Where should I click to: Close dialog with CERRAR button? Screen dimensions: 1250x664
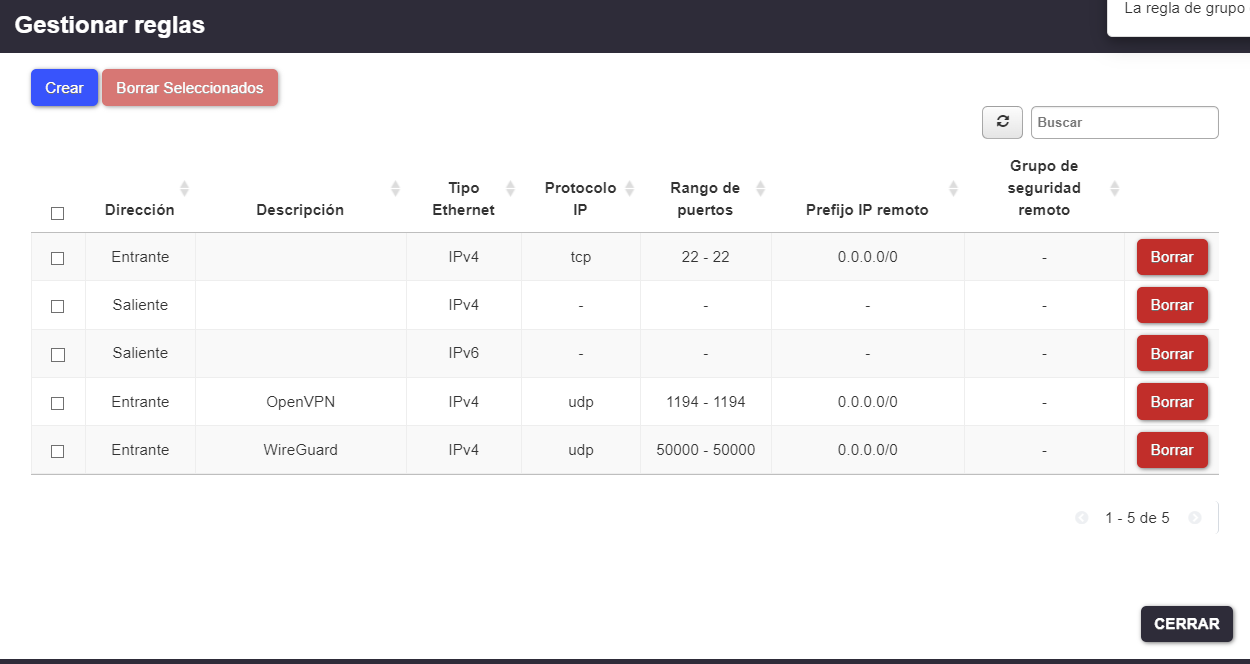click(x=1186, y=624)
